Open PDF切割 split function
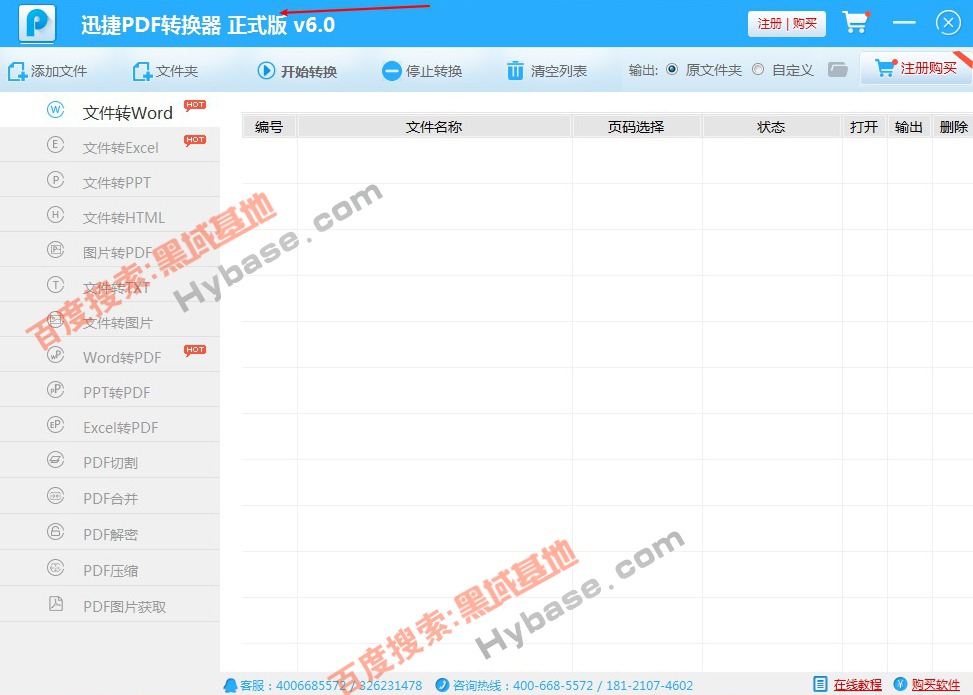973x695 pixels. click(x=110, y=460)
